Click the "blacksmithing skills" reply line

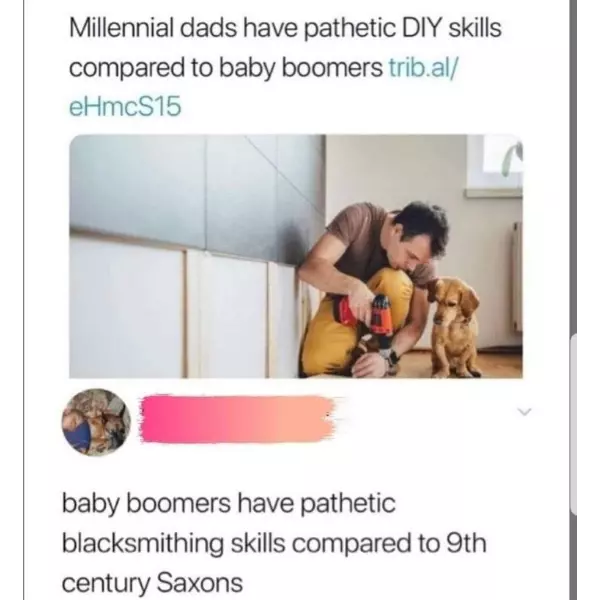tap(174, 543)
